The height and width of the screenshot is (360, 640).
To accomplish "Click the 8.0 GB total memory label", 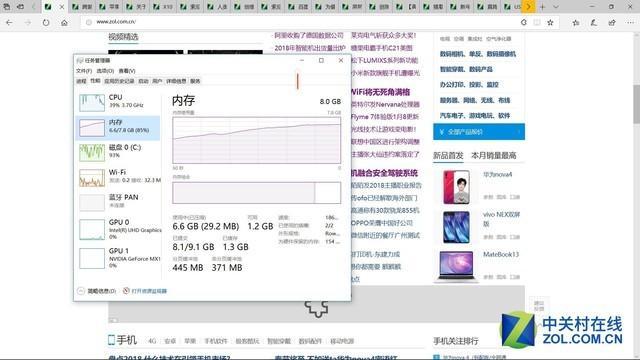I will point(330,102).
